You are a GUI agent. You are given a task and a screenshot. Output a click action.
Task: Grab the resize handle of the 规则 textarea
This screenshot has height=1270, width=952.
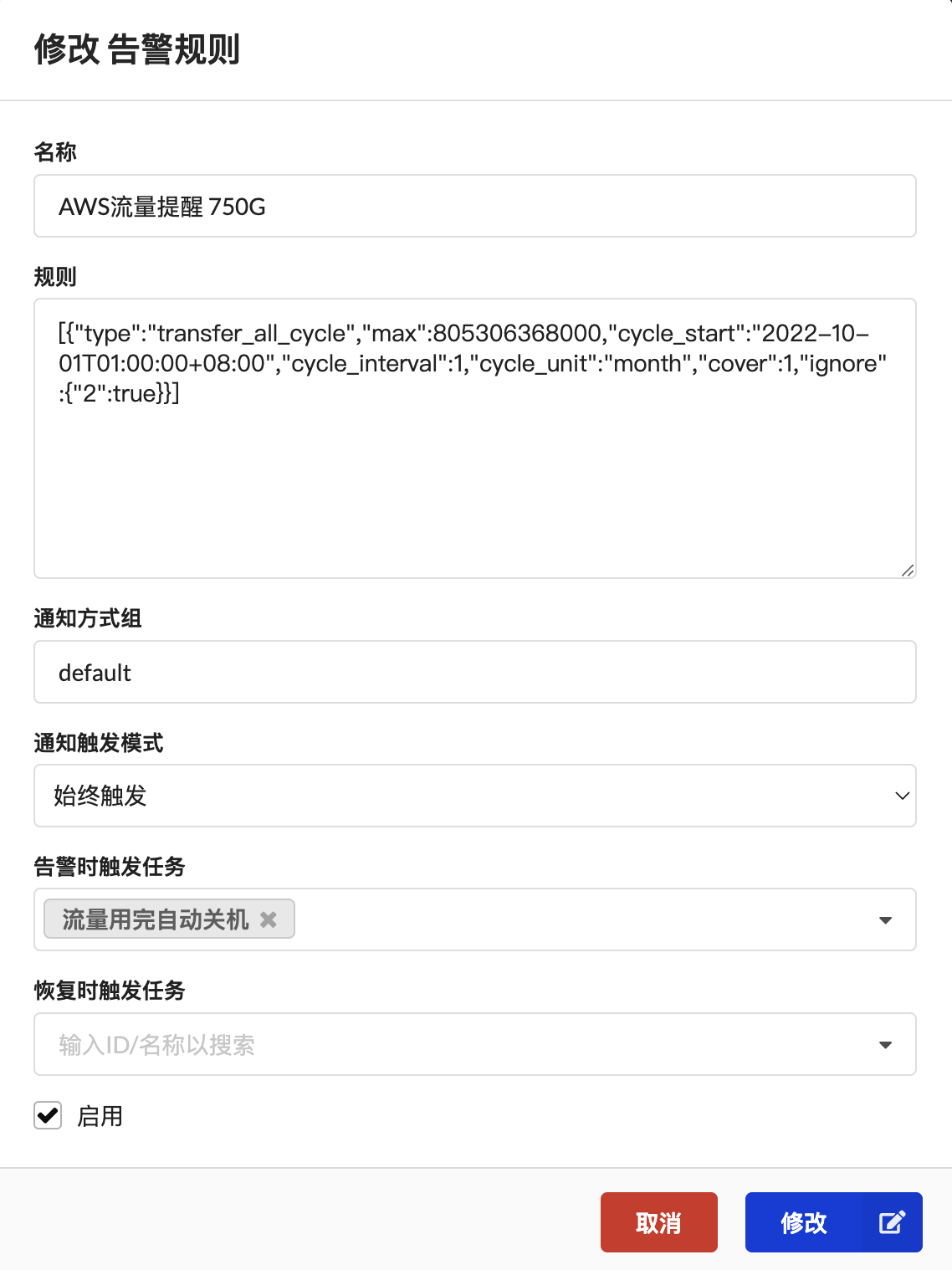(908, 570)
